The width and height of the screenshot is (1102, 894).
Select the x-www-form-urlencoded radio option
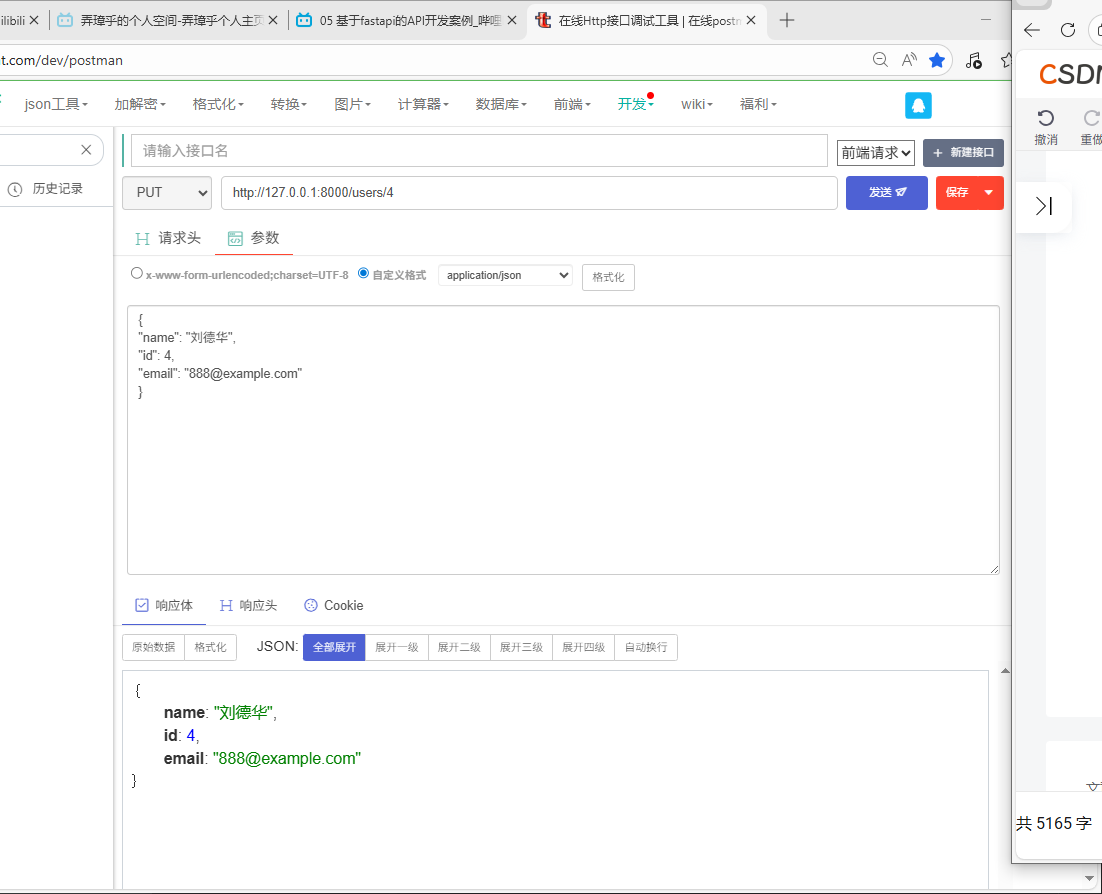click(136, 273)
